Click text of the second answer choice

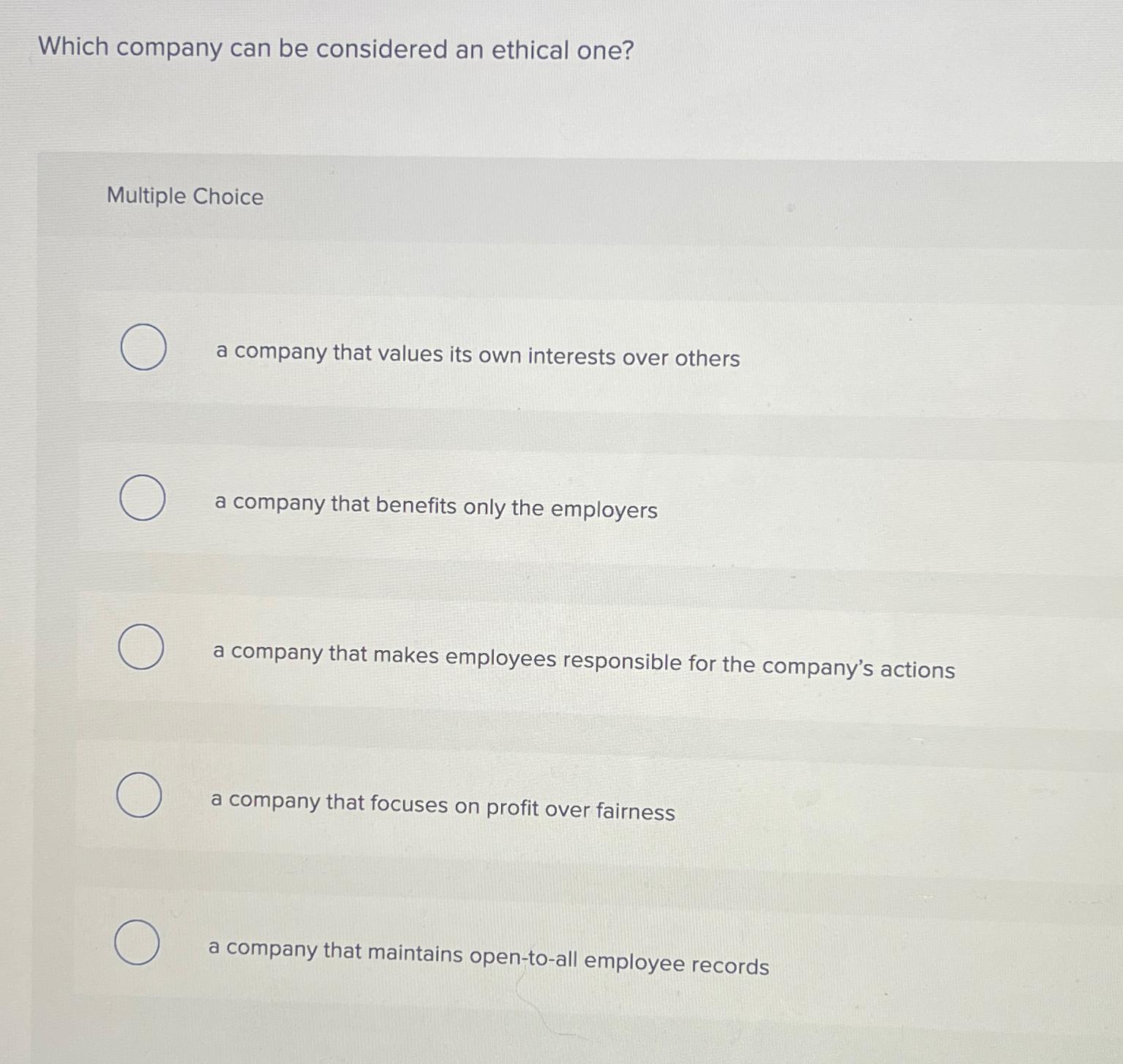[x=436, y=508]
